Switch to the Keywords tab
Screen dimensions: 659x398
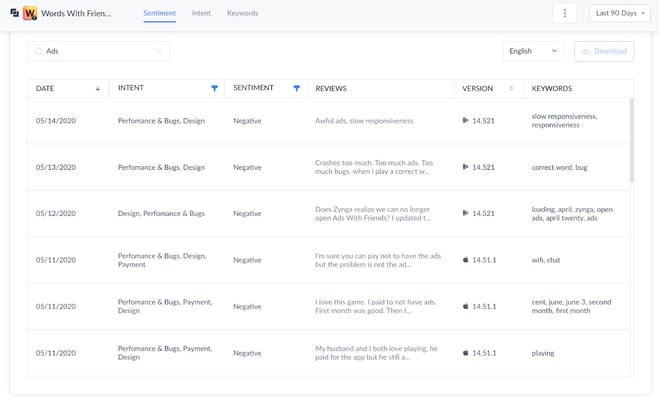tap(243, 13)
